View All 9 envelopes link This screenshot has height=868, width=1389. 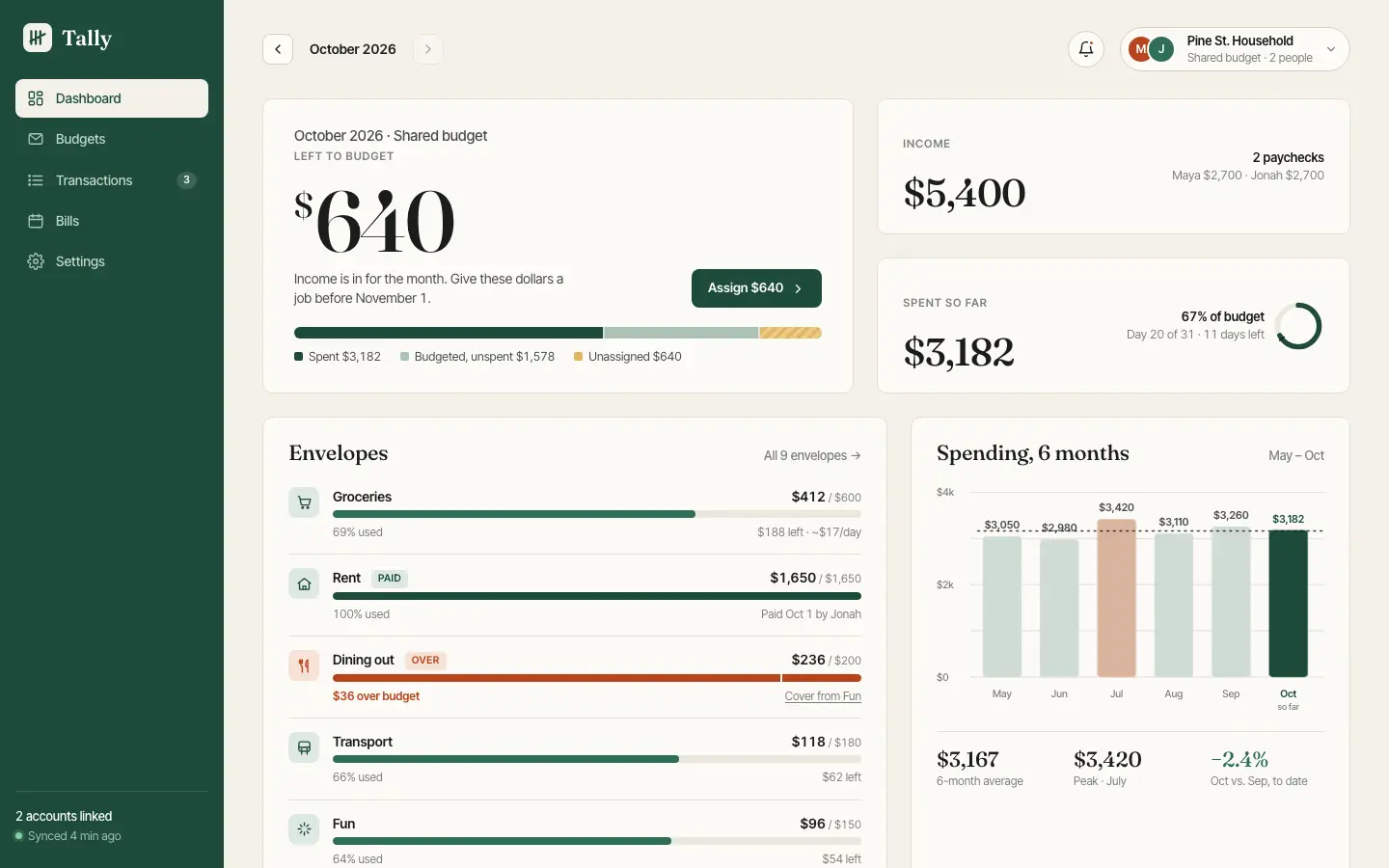coord(812,455)
